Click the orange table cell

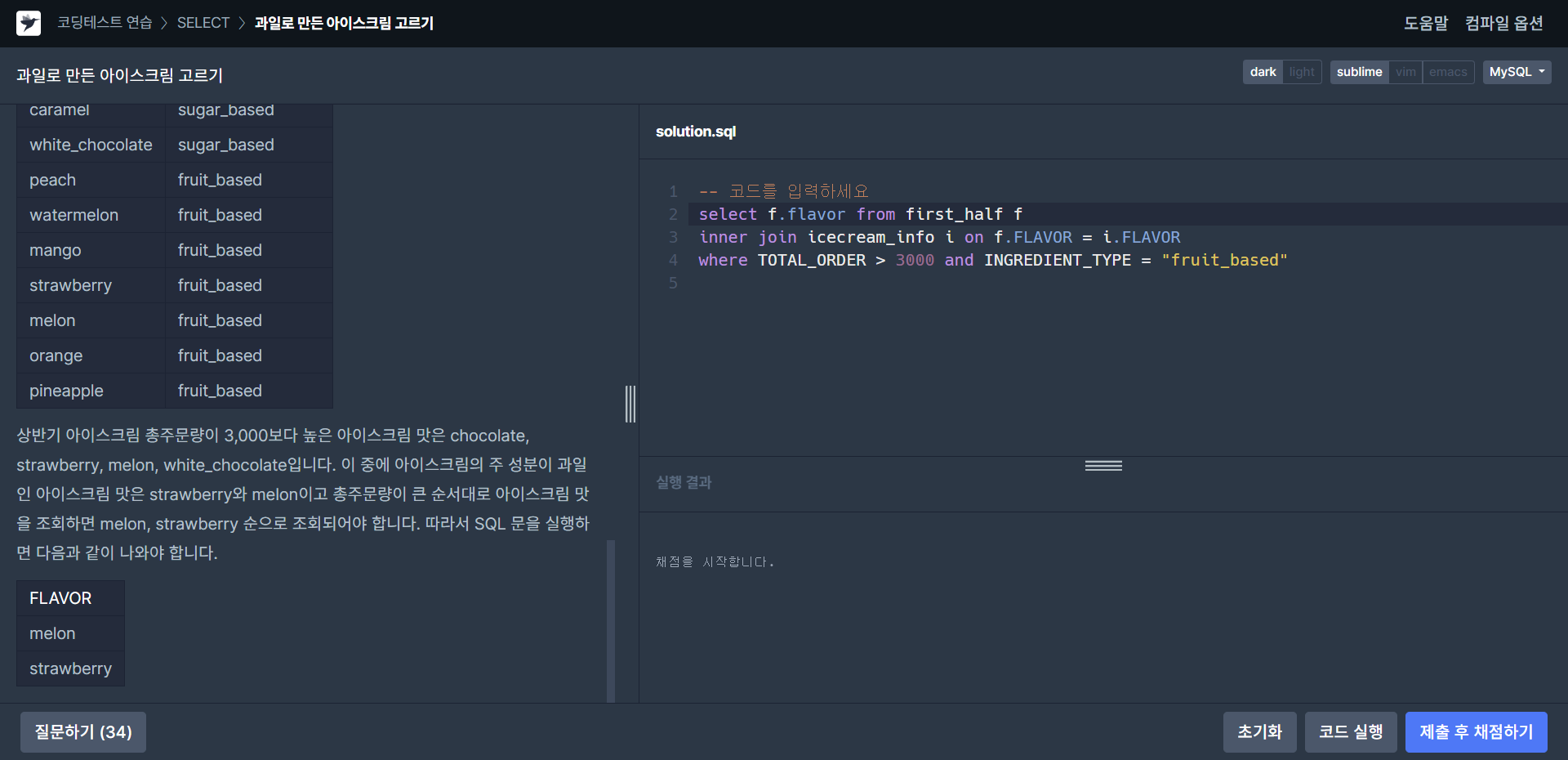pyautogui.click(x=91, y=355)
